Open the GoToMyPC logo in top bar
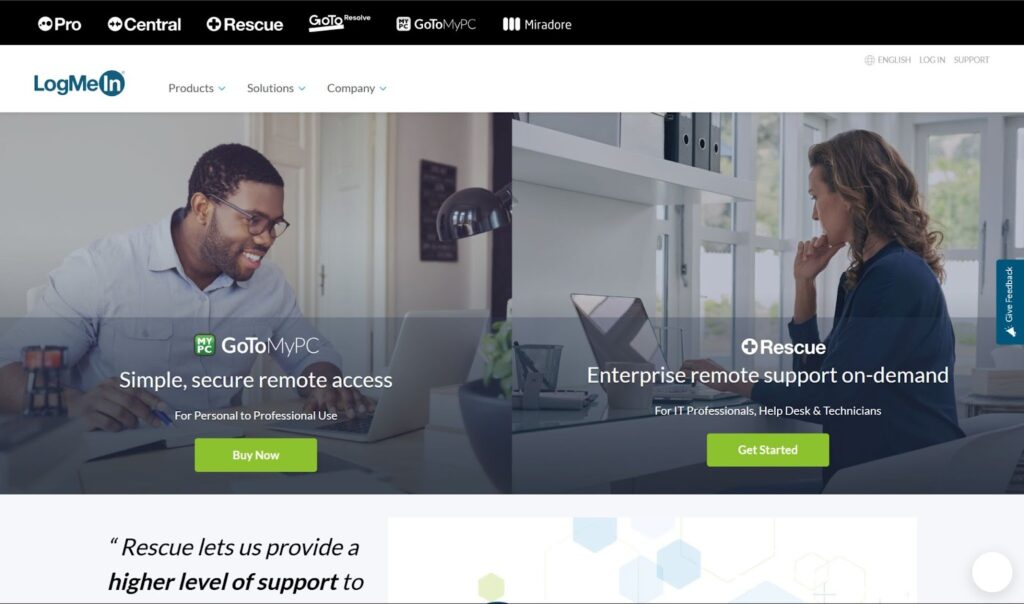 (x=436, y=24)
